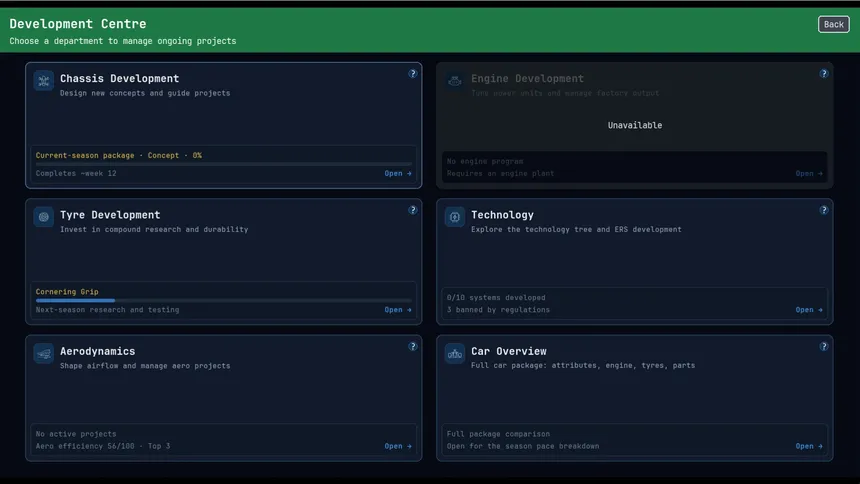Open help for Chassis Development

(x=412, y=74)
